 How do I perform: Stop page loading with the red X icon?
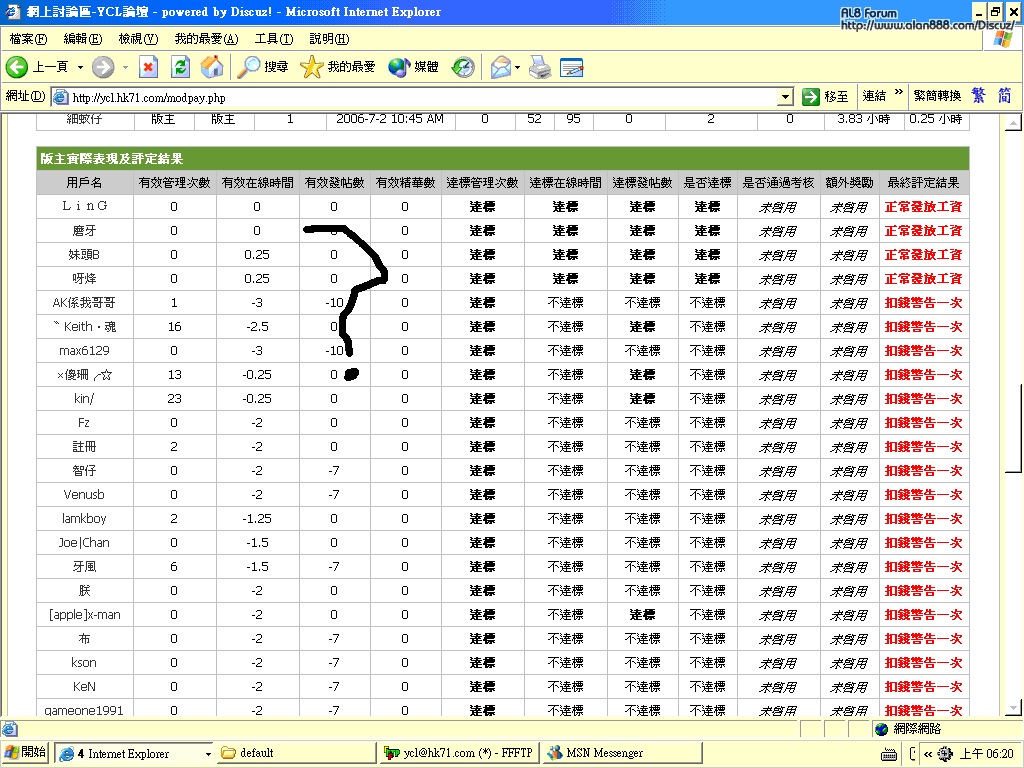click(x=149, y=67)
